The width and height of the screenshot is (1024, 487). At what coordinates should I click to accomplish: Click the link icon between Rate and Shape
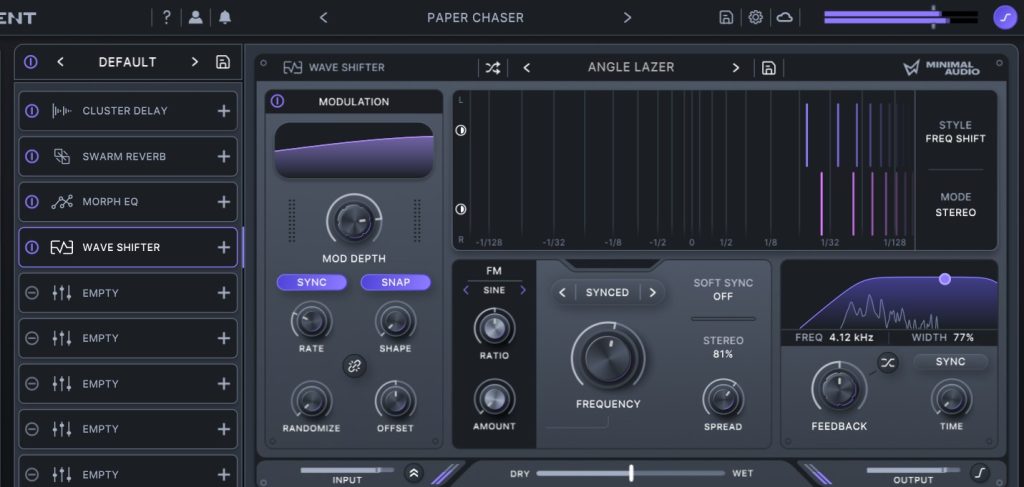[x=353, y=365]
